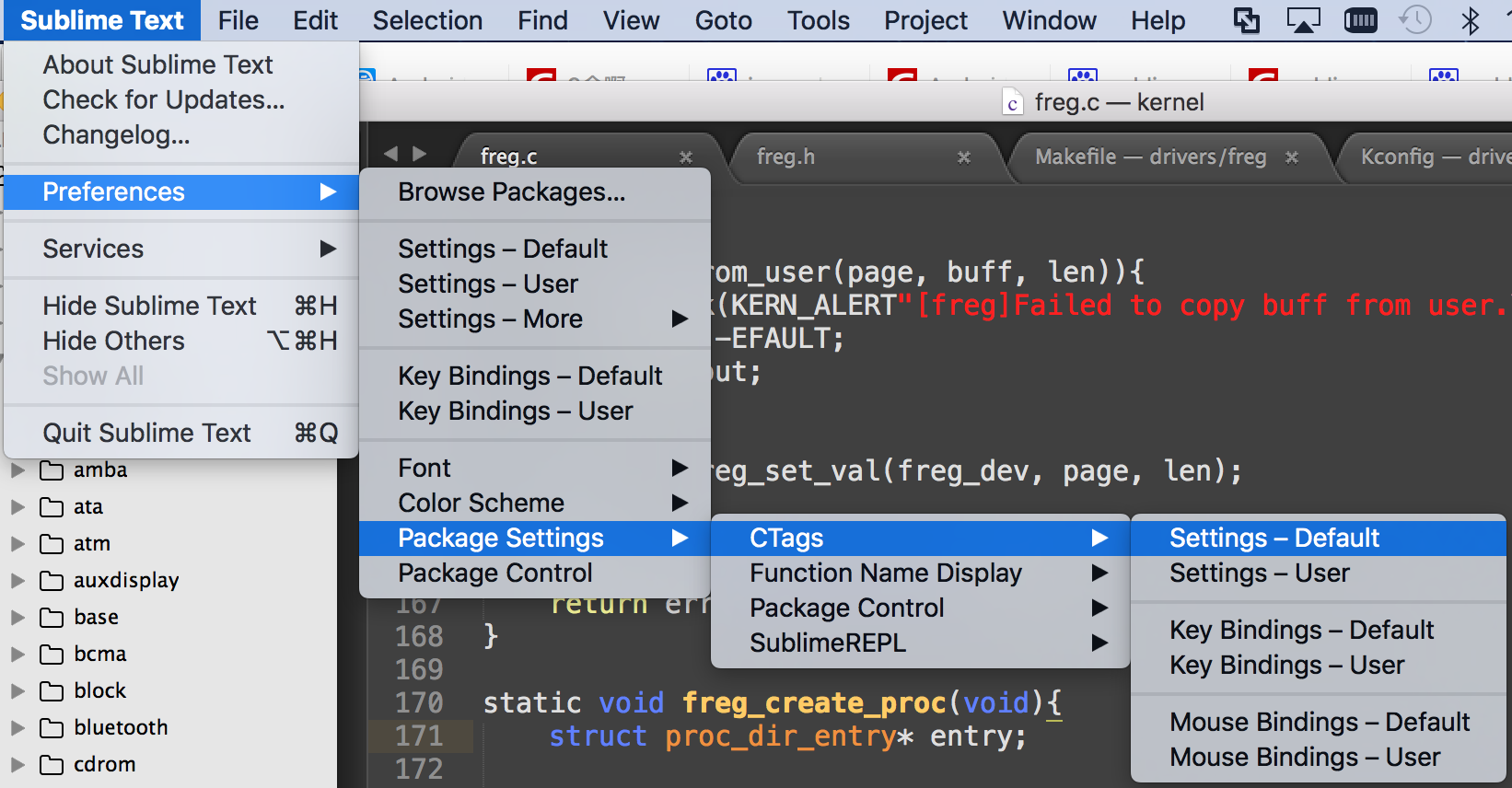The height and width of the screenshot is (788, 1512).
Task: Choose Package Control in Preferences submenu
Action: click(x=535, y=573)
